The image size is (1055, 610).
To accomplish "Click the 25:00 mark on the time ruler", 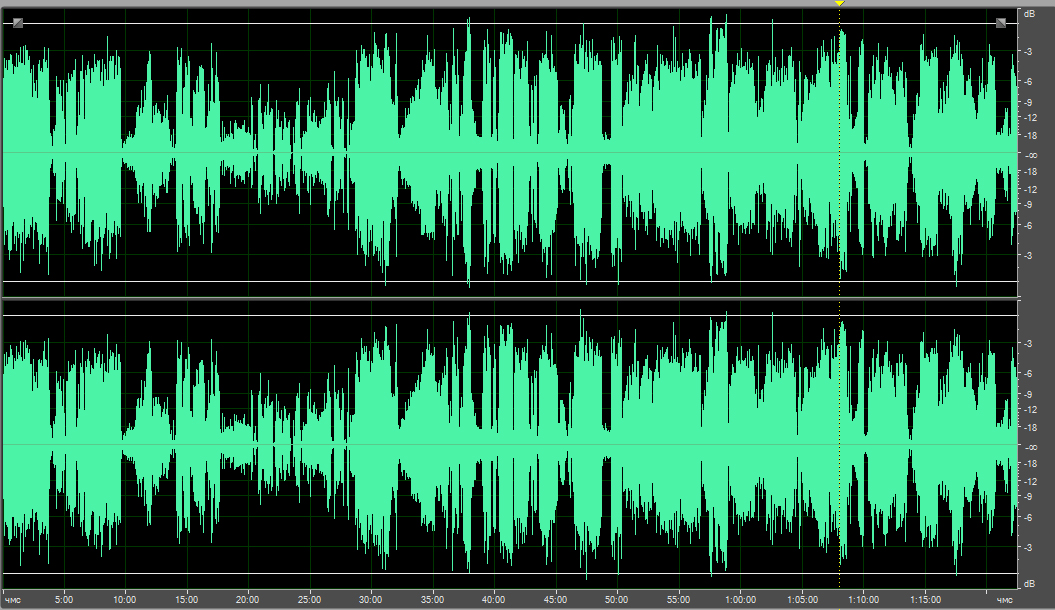I will coord(310,599).
